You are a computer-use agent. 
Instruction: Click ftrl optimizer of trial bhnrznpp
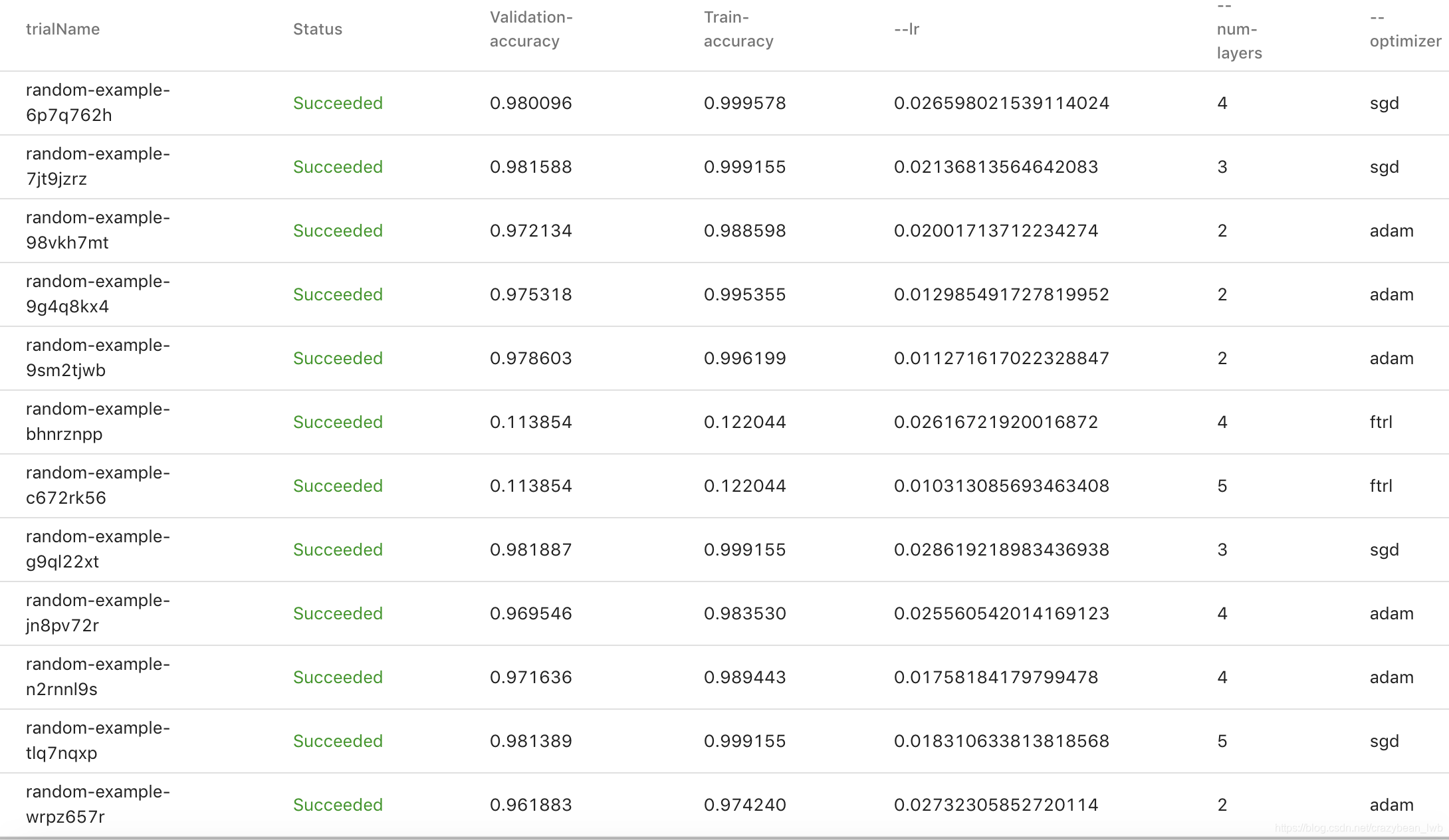pos(1381,422)
